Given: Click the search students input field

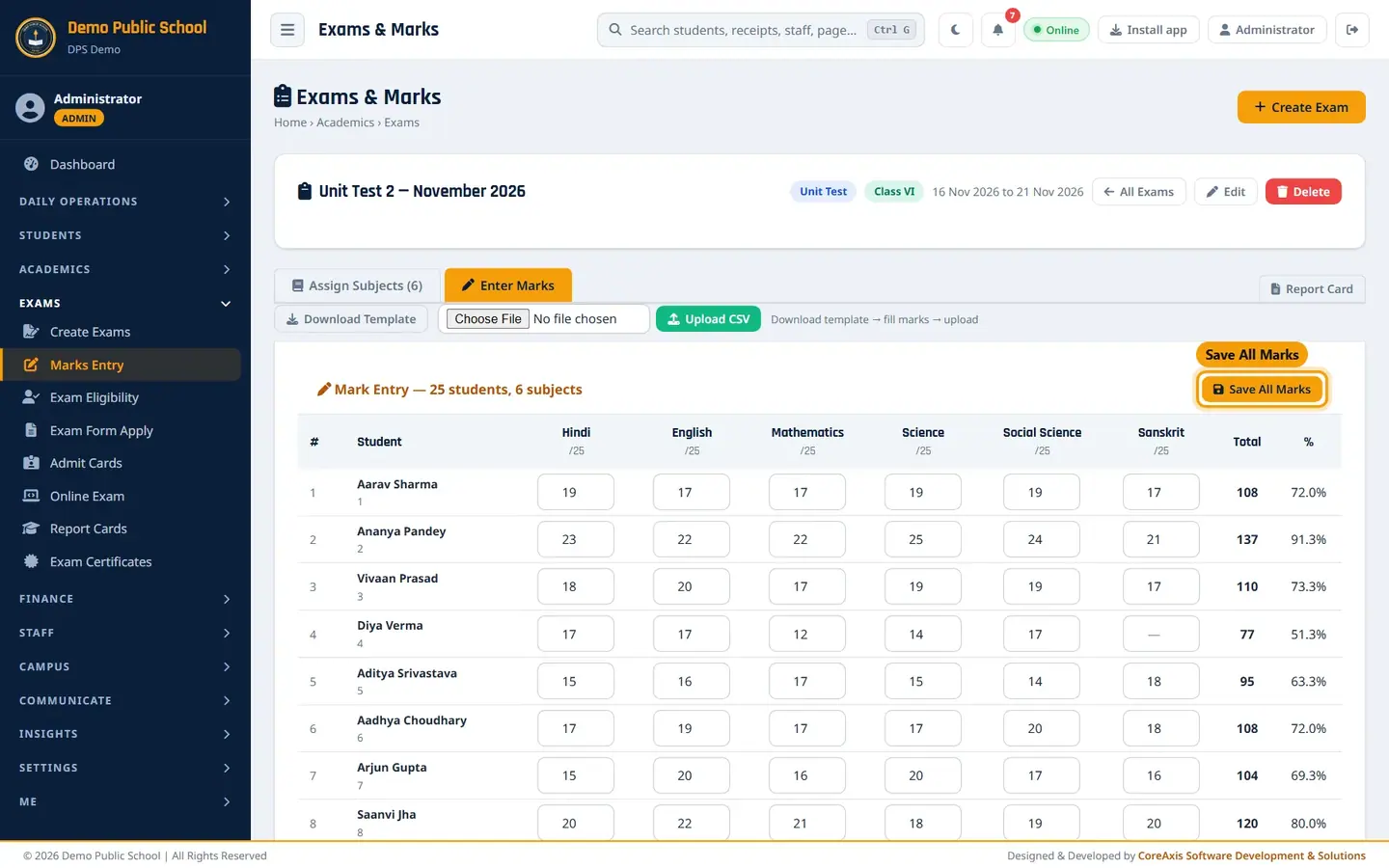Looking at the screenshot, I should pos(761,30).
